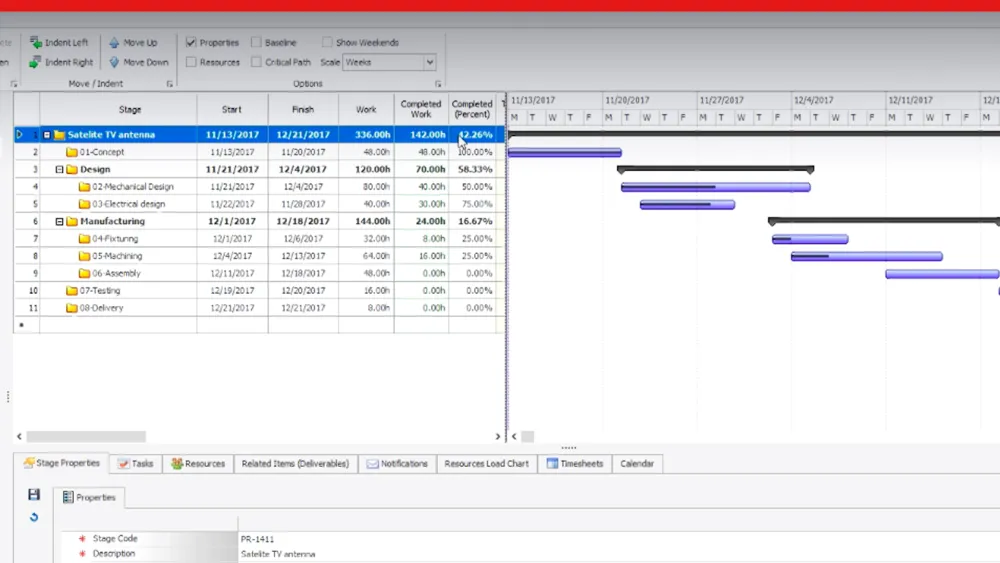Click the Indent Left icon

(x=36, y=43)
